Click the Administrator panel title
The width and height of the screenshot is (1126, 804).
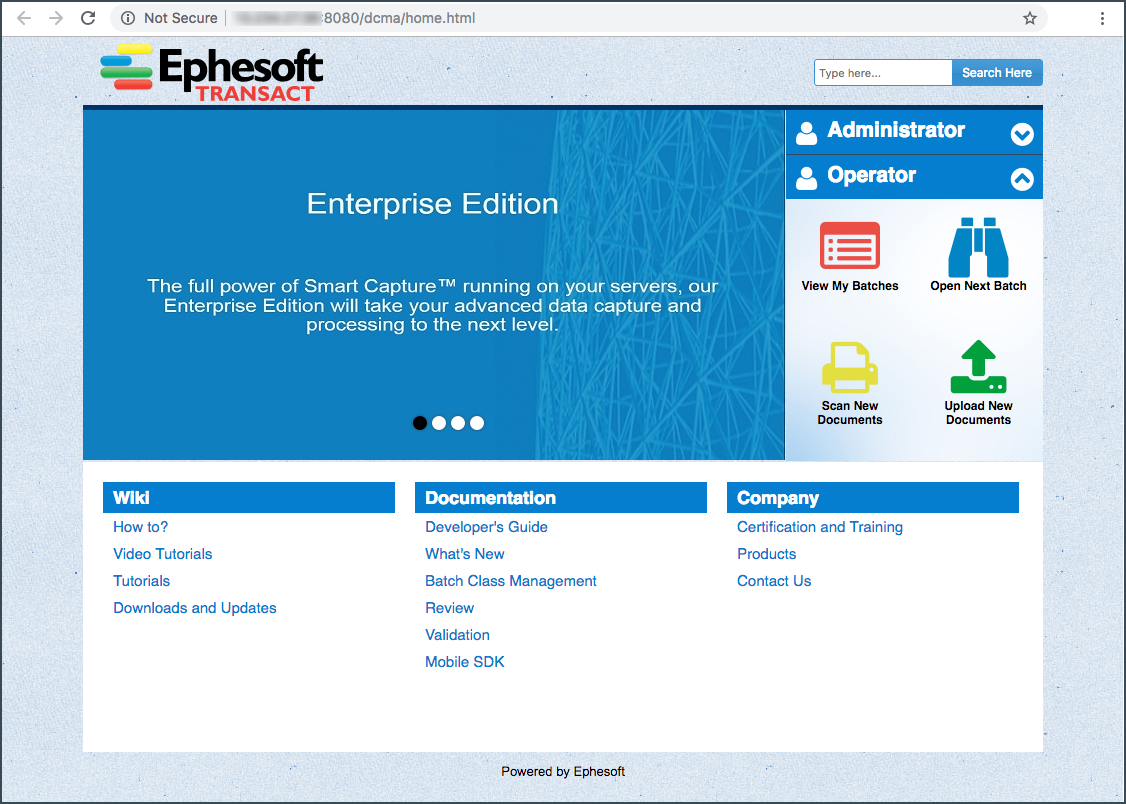[896, 130]
